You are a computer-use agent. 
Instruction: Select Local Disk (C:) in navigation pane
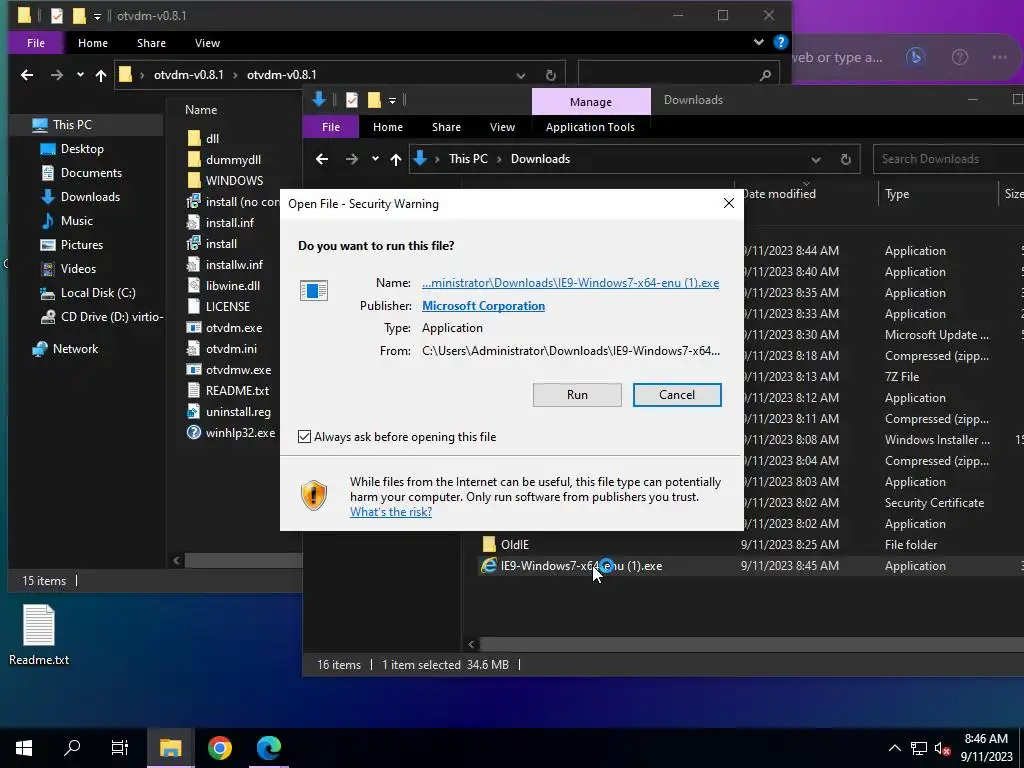click(98, 293)
